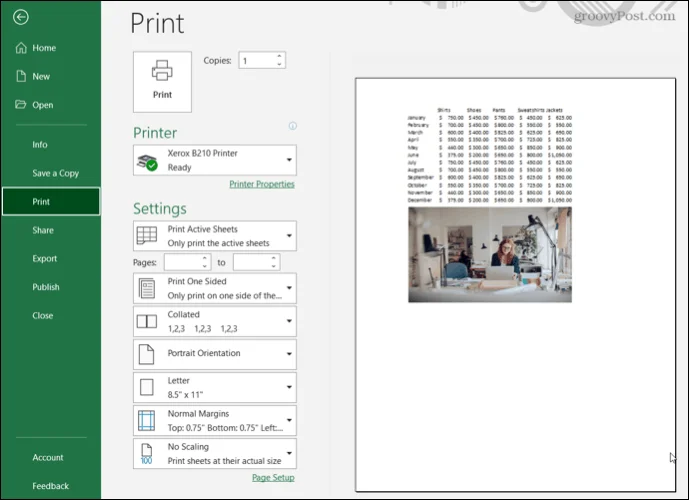
Task: Click the Letter paper size icon
Action: click(146, 388)
